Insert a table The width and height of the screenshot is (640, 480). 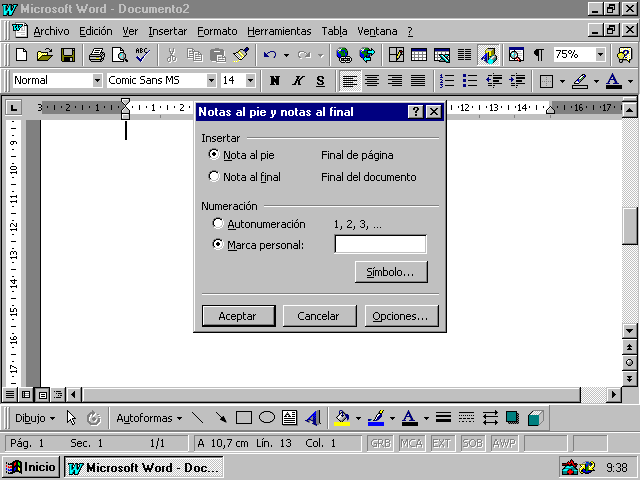coord(419,55)
